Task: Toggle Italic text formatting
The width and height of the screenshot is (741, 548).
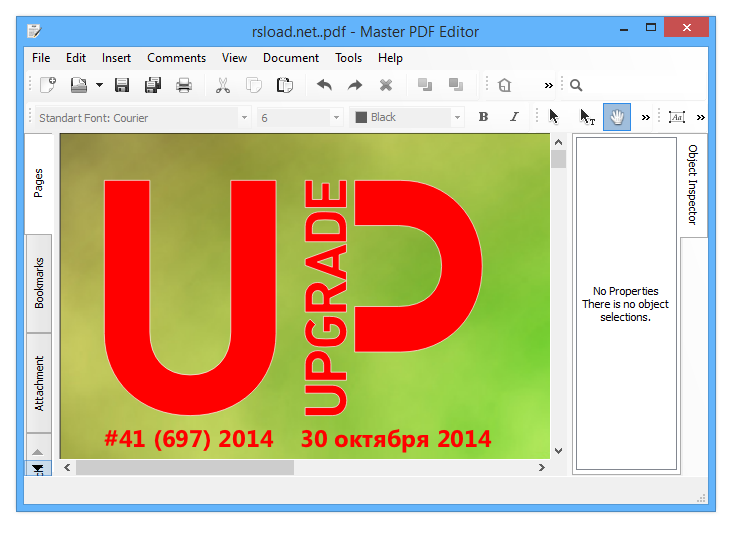Action: click(514, 117)
